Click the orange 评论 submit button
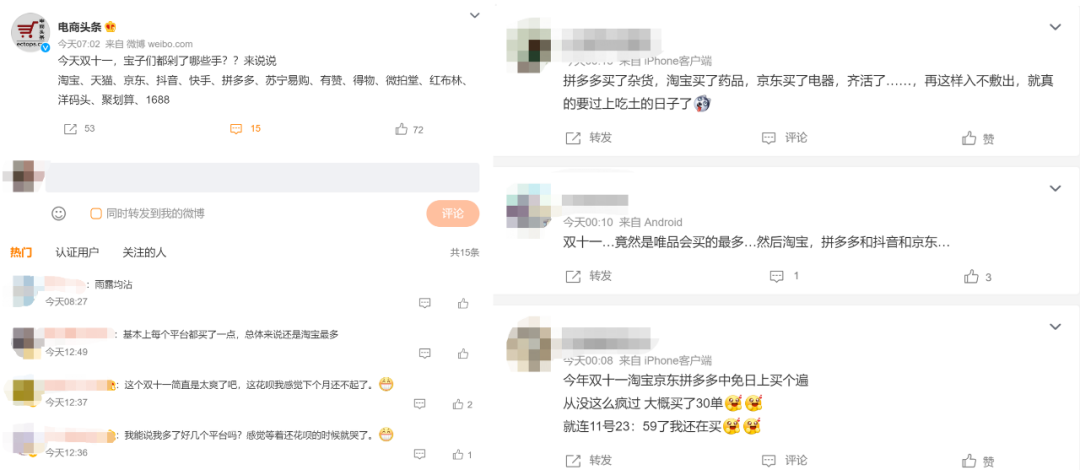Viewport: 1080px width, 470px height. [x=453, y=214]
